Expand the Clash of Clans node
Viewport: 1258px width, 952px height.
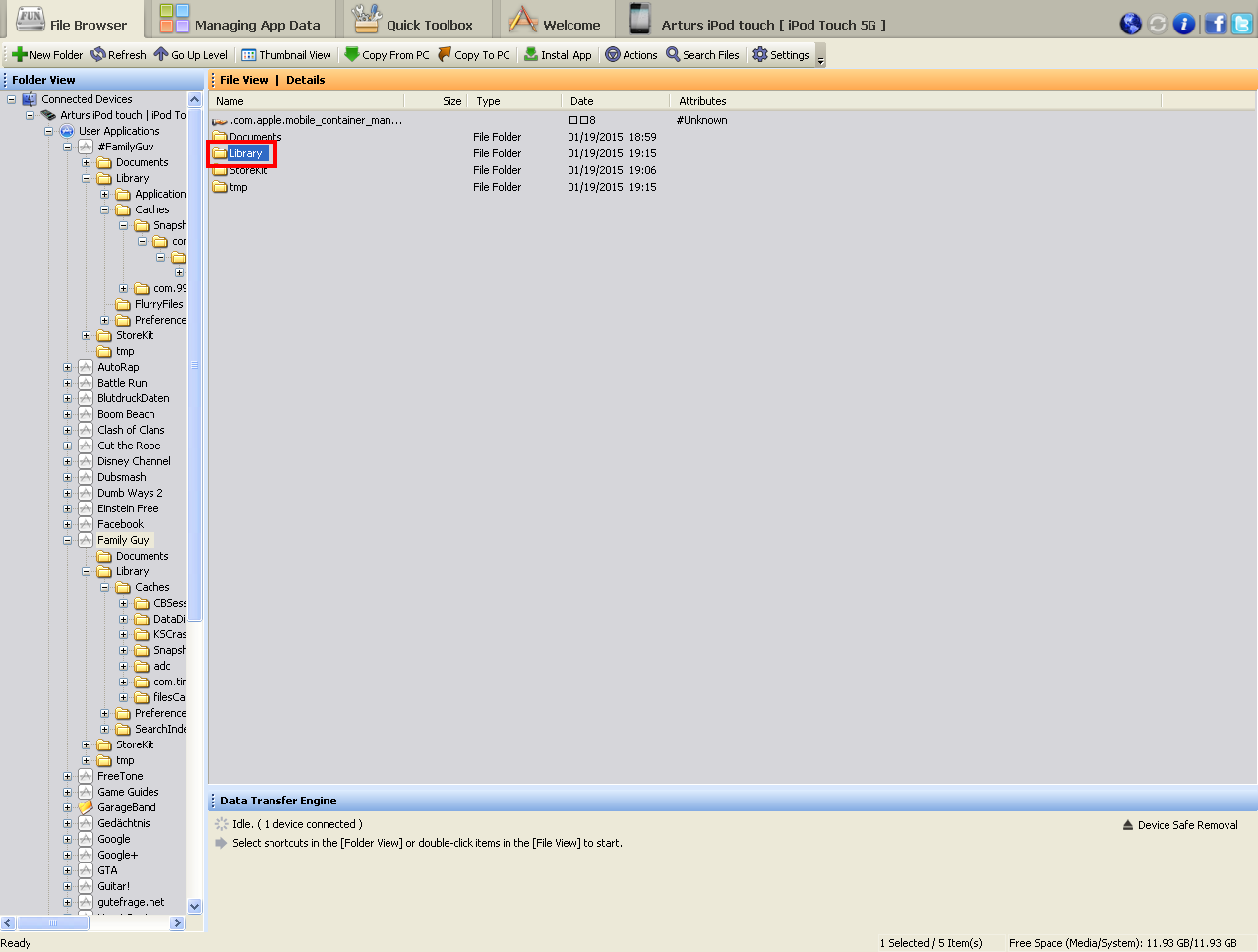click(67, 430)
